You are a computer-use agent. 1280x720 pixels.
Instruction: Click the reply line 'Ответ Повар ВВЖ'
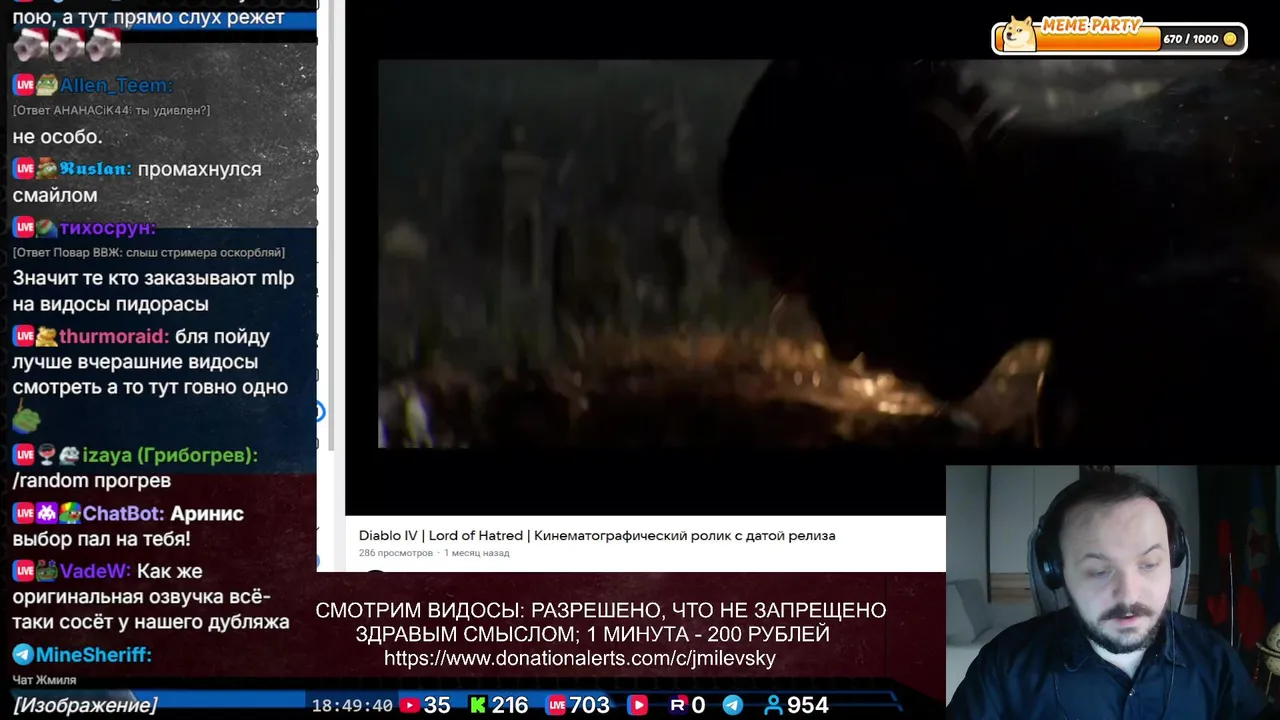pos(148,252)
